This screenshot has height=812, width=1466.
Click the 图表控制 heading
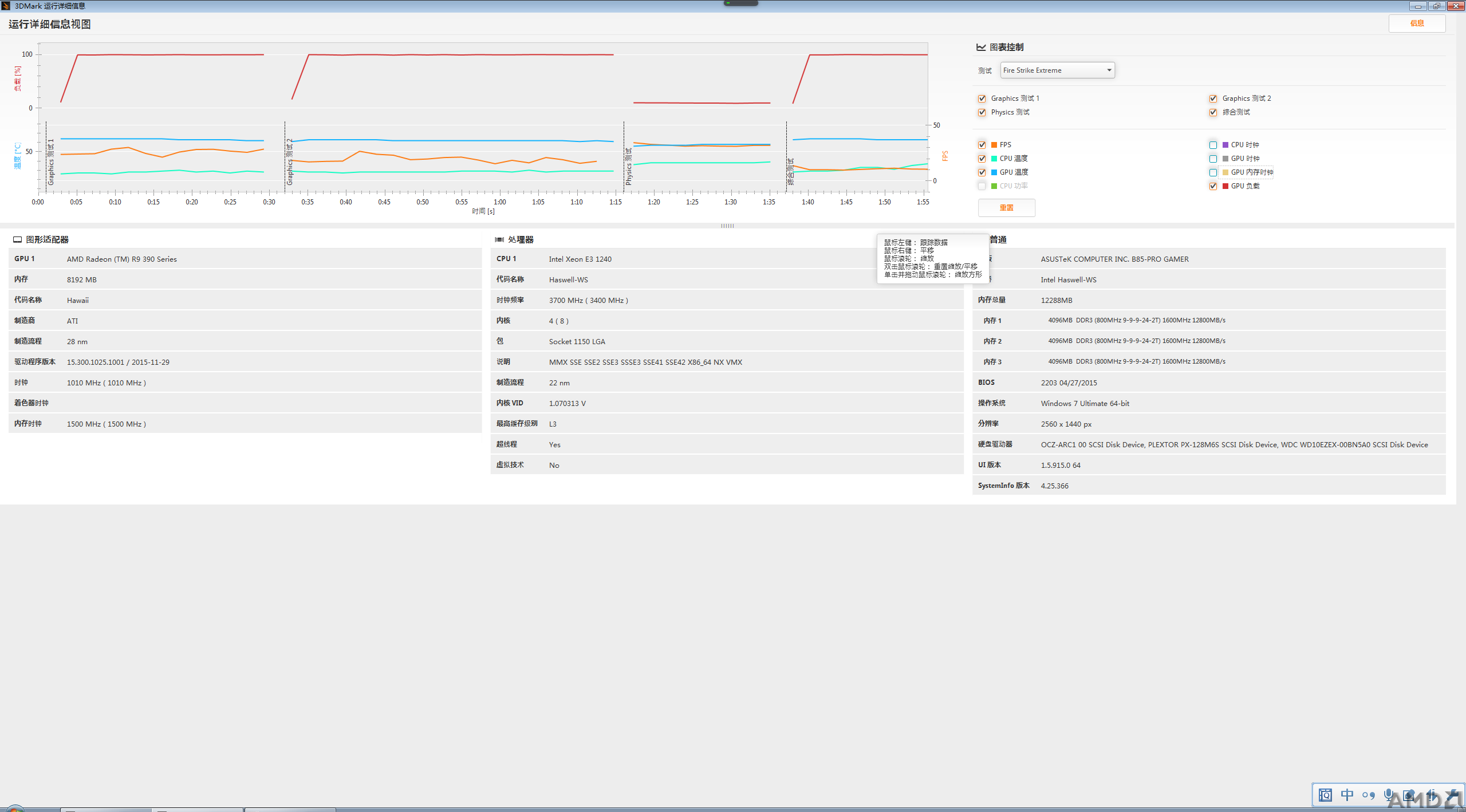tap(1006, 47)
